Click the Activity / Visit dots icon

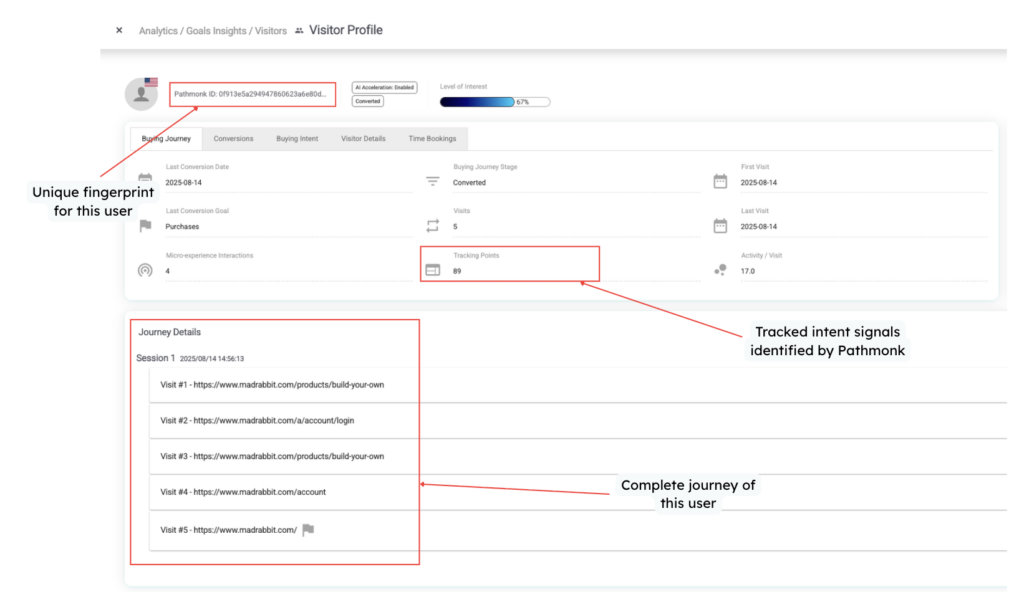coord(720,270)
